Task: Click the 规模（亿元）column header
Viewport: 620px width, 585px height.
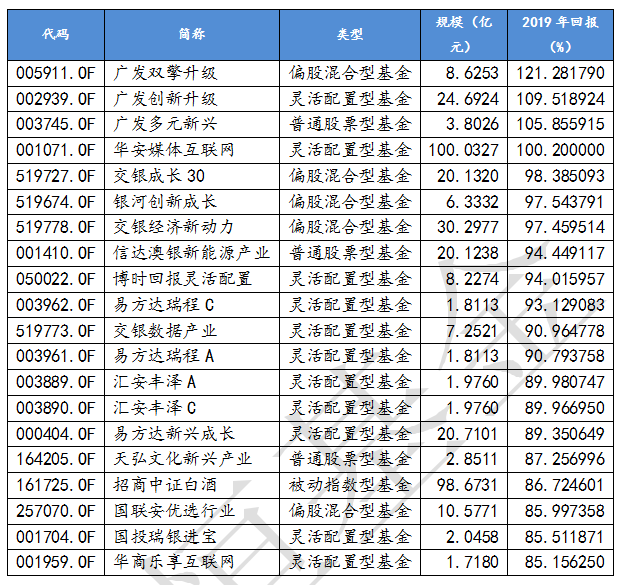Action: point(464,34)
